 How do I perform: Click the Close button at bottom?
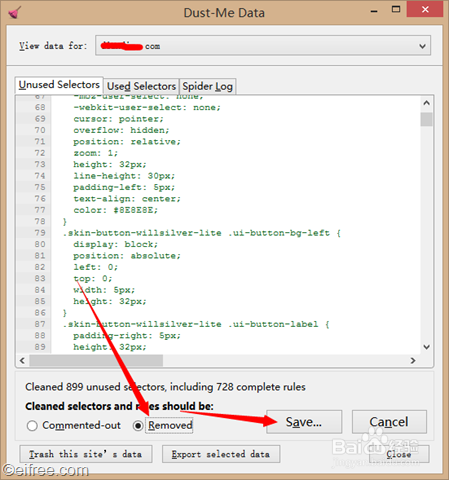tap(399, 454)
